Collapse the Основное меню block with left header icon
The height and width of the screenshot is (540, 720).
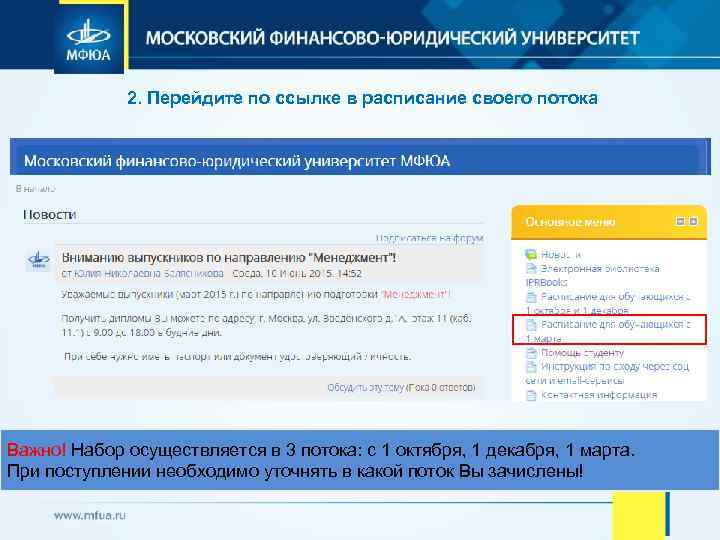[x=680, y=221]
